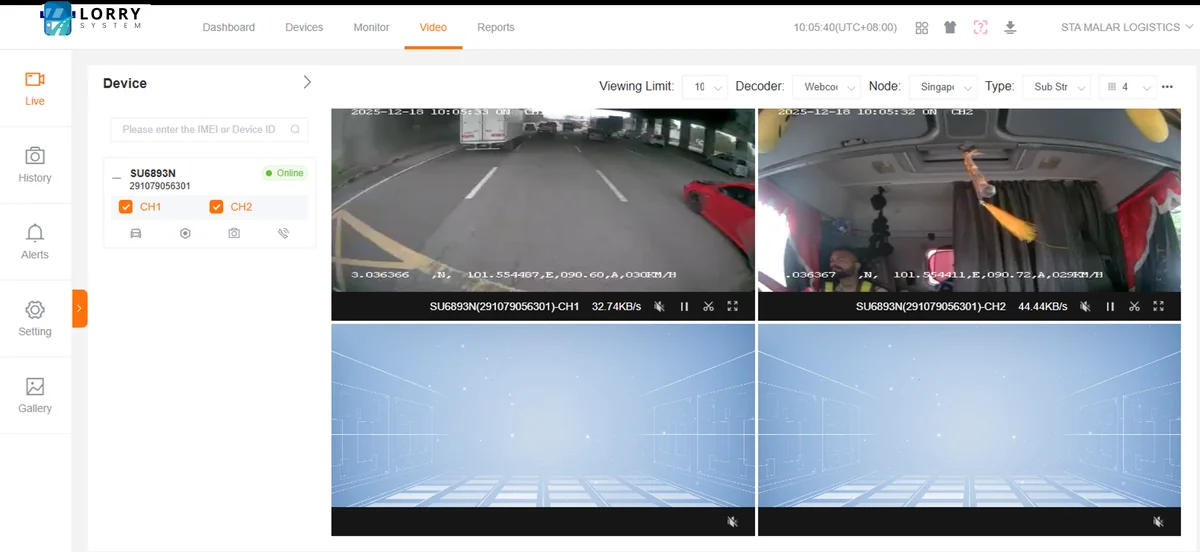Image resolution: width=1200 pixels, height=552 pixels.
Task: Select the CH2 cabin camera video
Action: click(x=969, y=200)
